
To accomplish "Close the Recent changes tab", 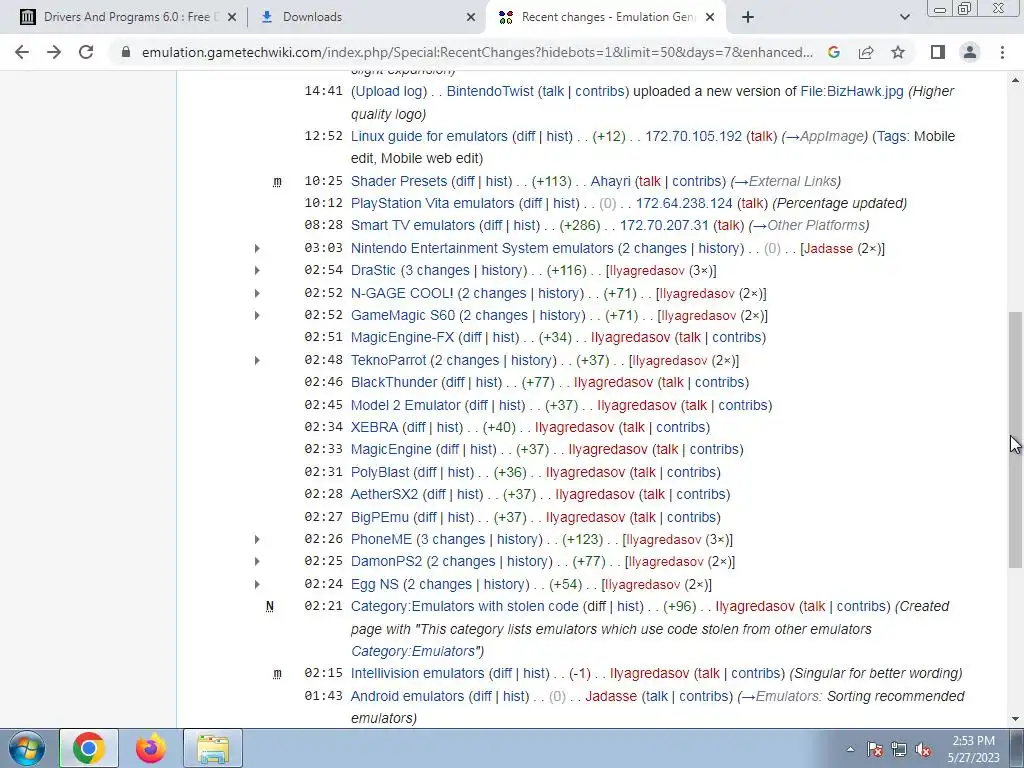I will point(711,17).
